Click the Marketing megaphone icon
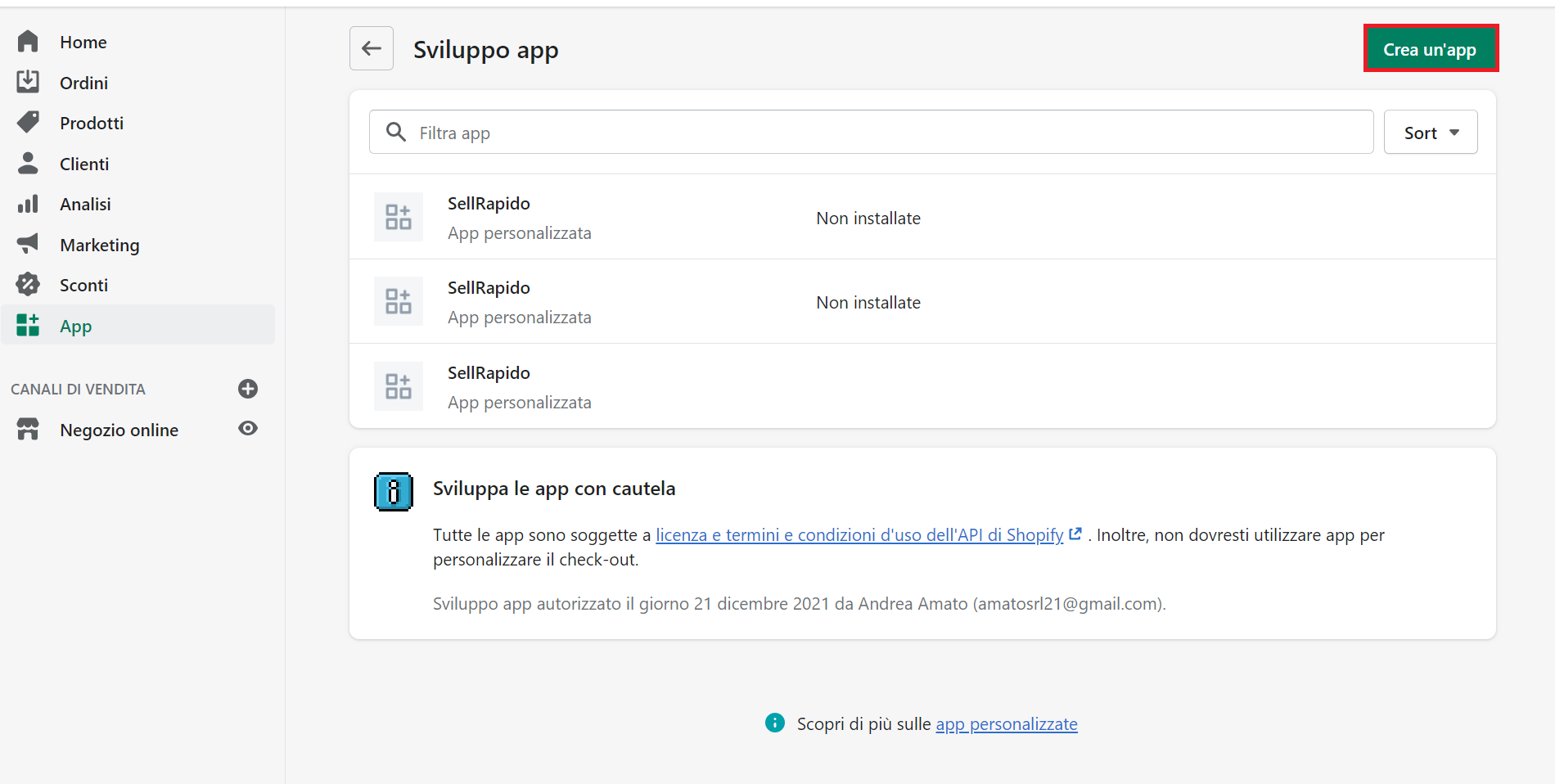This screenshot has width=1555, height=784. [28, 243]
